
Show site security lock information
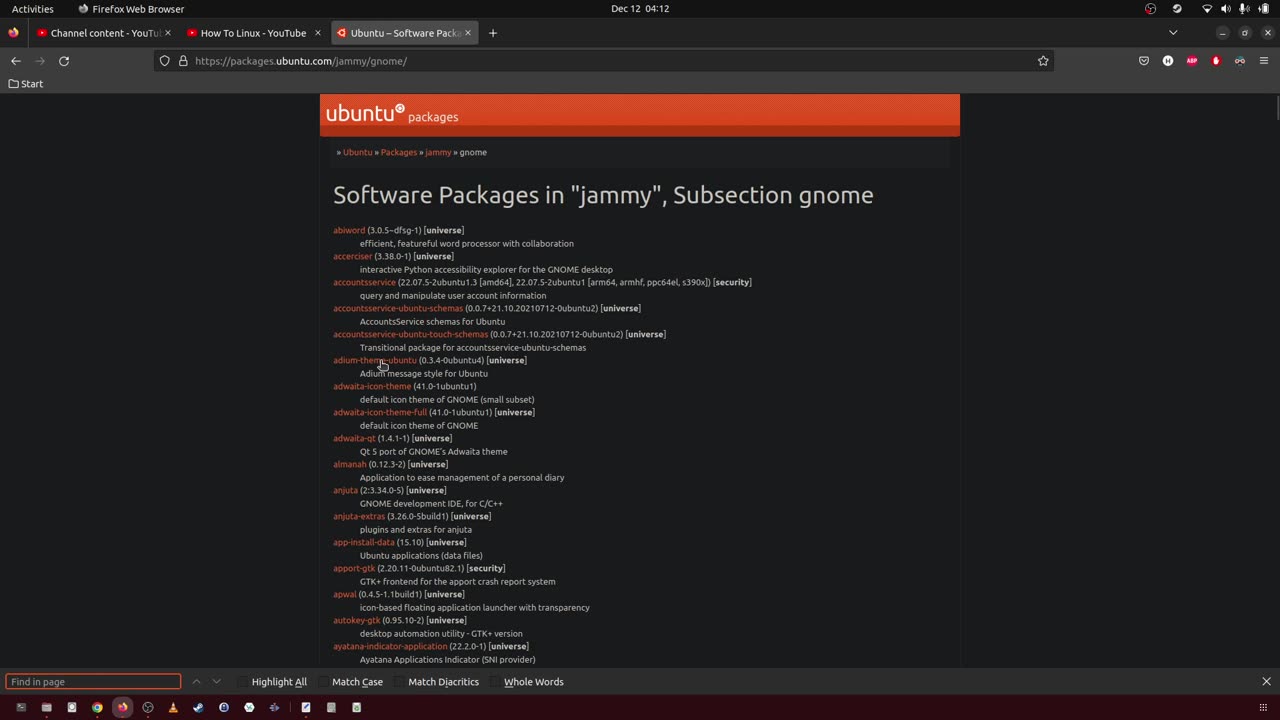(183, 61)
